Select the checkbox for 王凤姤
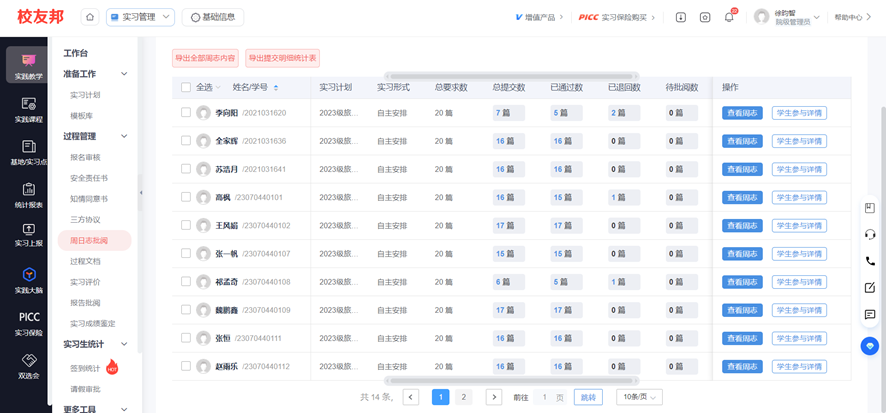Screen dimensions: 886x413 [186, 226]
